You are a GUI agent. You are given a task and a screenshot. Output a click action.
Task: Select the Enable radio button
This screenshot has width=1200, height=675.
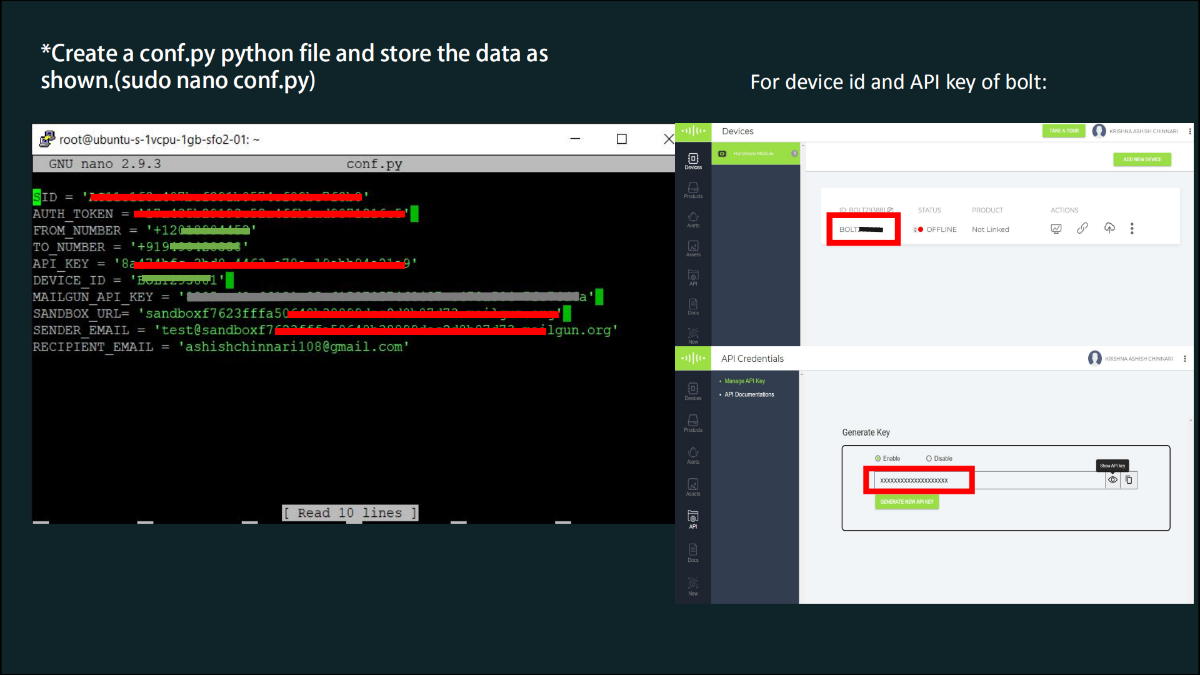coord(878,458)
